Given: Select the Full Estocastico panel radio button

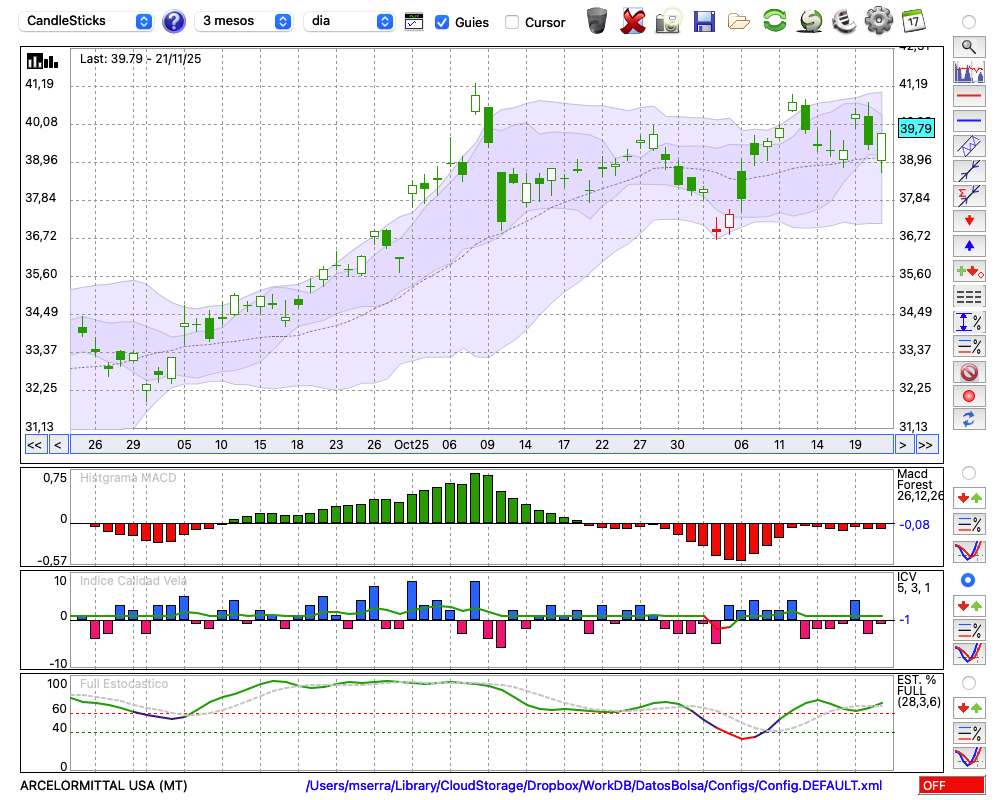Looking at the screenshot, I should pyautogui.click(x=968, y=683).
